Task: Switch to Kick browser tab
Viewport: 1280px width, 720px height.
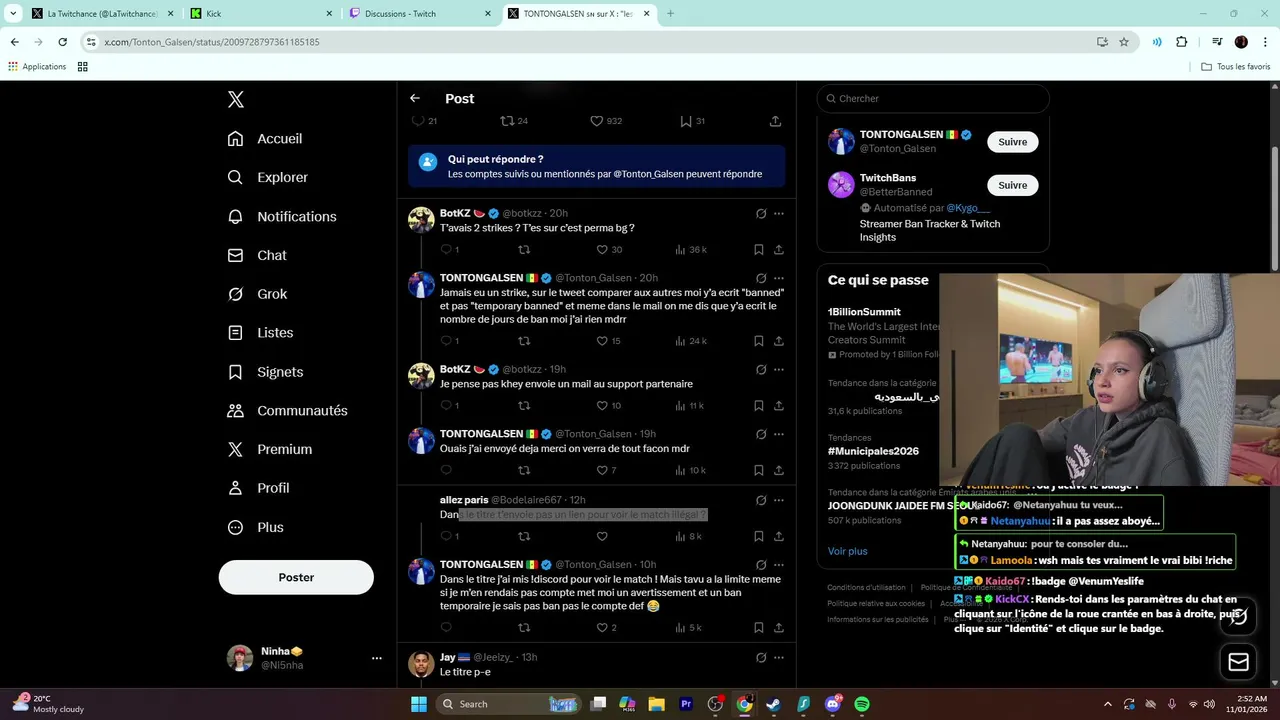Action: (x=262, y=14)
